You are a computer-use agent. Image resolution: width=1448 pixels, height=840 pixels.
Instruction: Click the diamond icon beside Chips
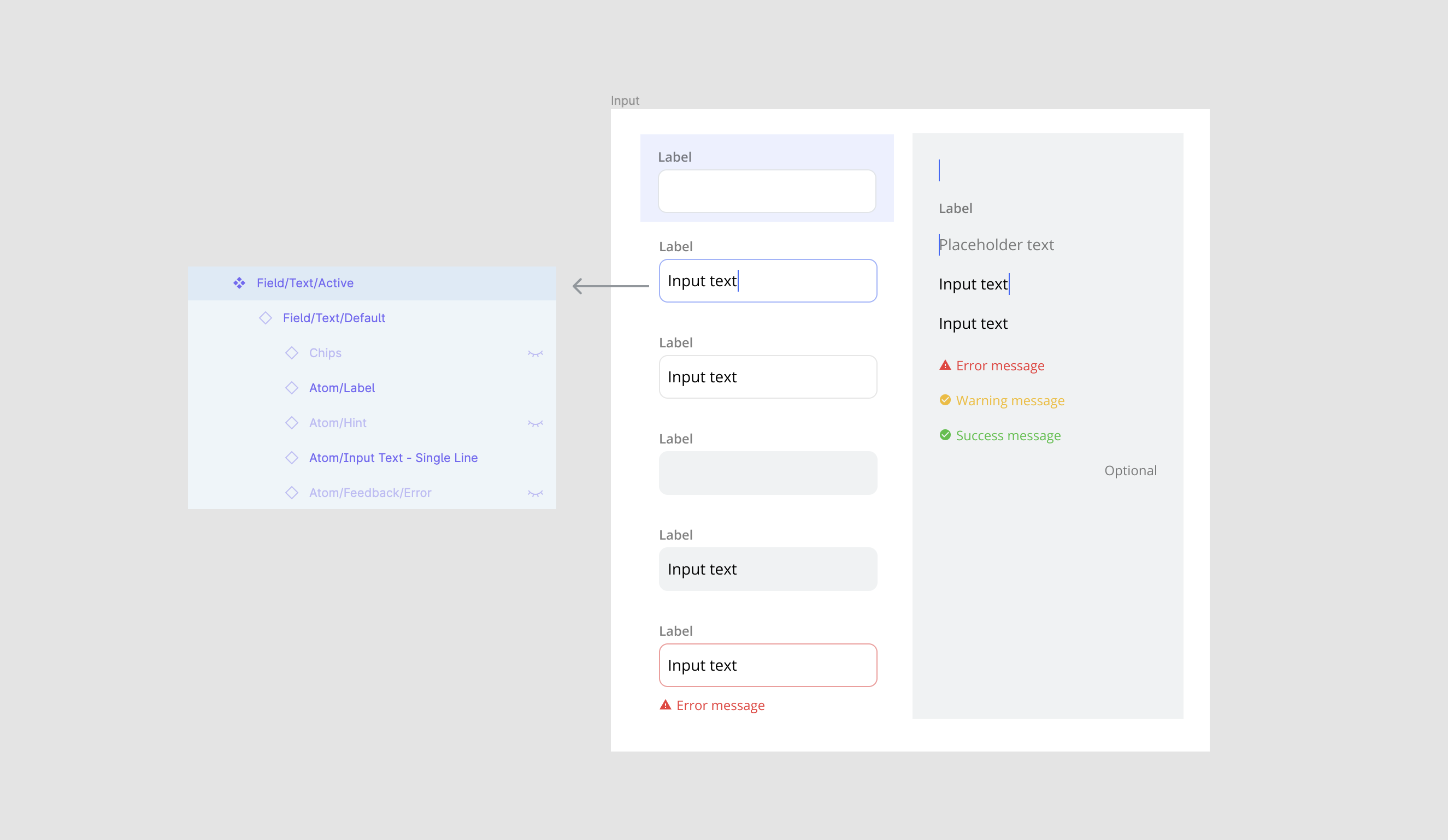[292, 352]
